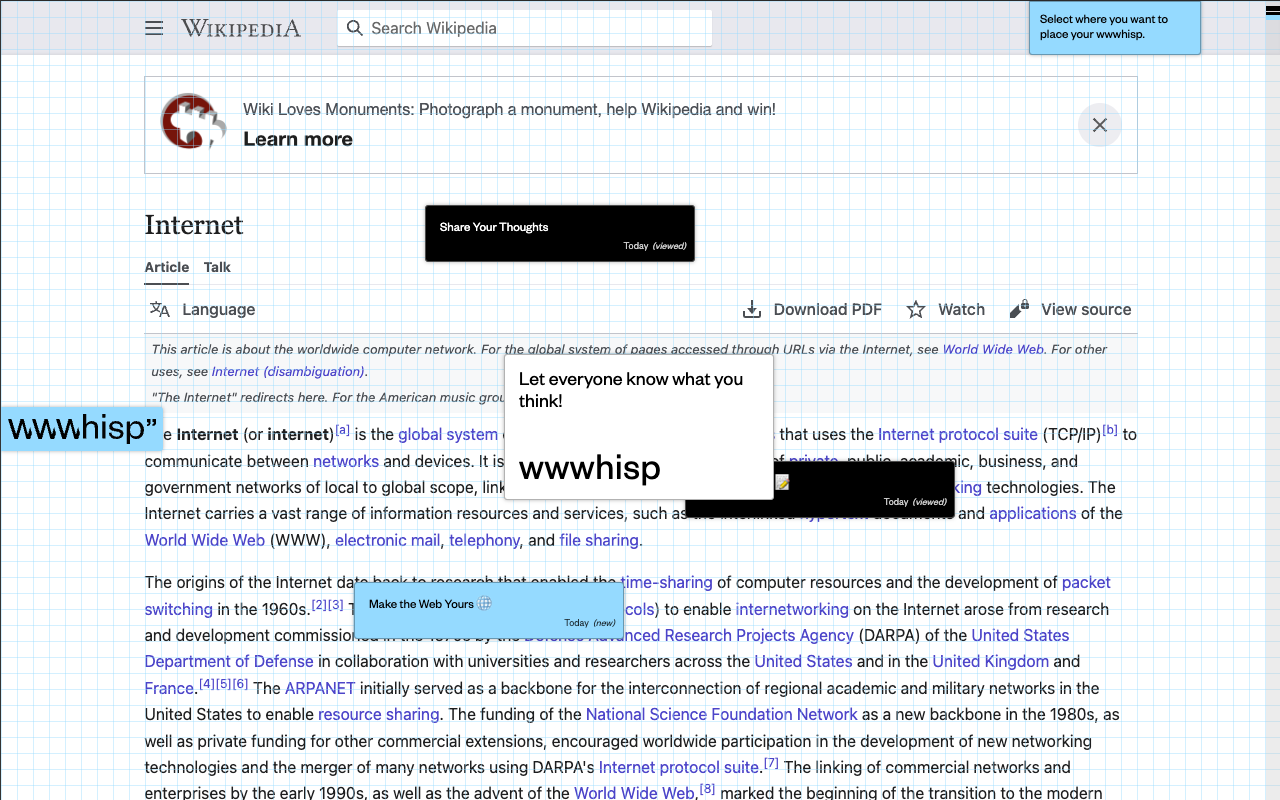Open the Wikipedia hamburger main menu

point(154,28)
